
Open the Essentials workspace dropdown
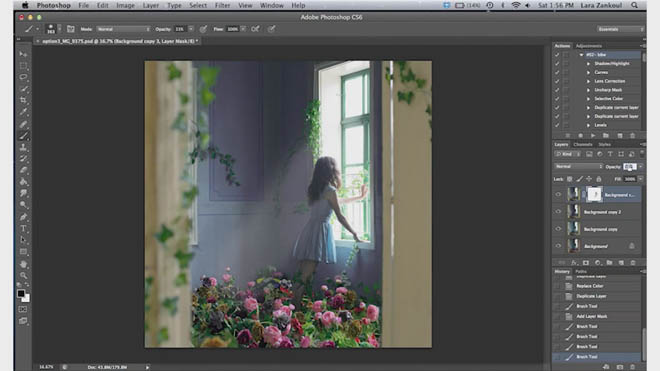tap(621, 29)
